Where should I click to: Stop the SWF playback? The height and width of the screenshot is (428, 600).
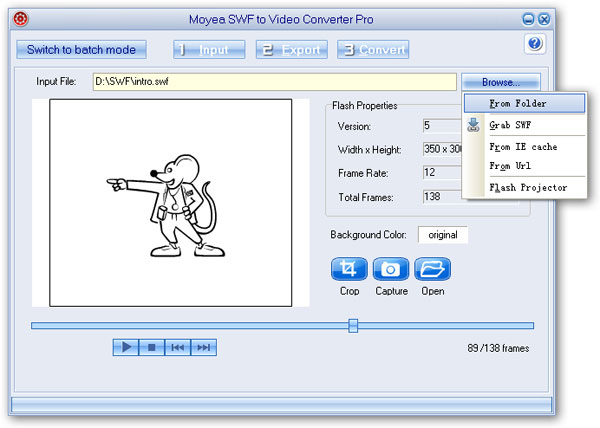point(152,347)
